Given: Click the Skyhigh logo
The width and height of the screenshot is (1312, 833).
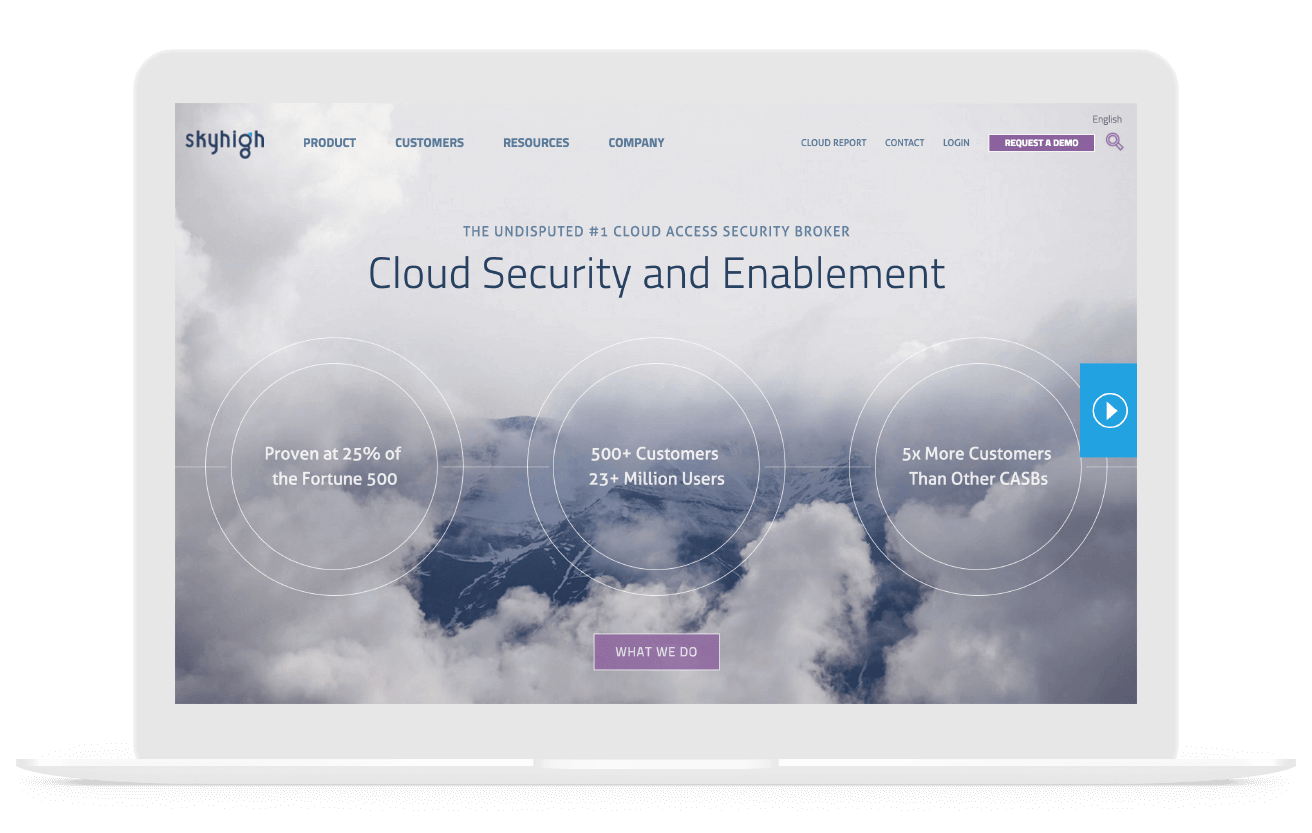Looking at the screenshot, I should click(225, 143).
